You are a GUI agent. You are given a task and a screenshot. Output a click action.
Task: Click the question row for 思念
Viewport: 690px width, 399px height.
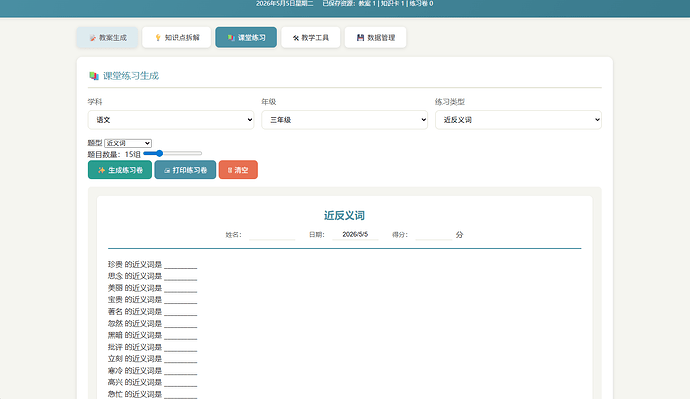click(x=152, y=276)
